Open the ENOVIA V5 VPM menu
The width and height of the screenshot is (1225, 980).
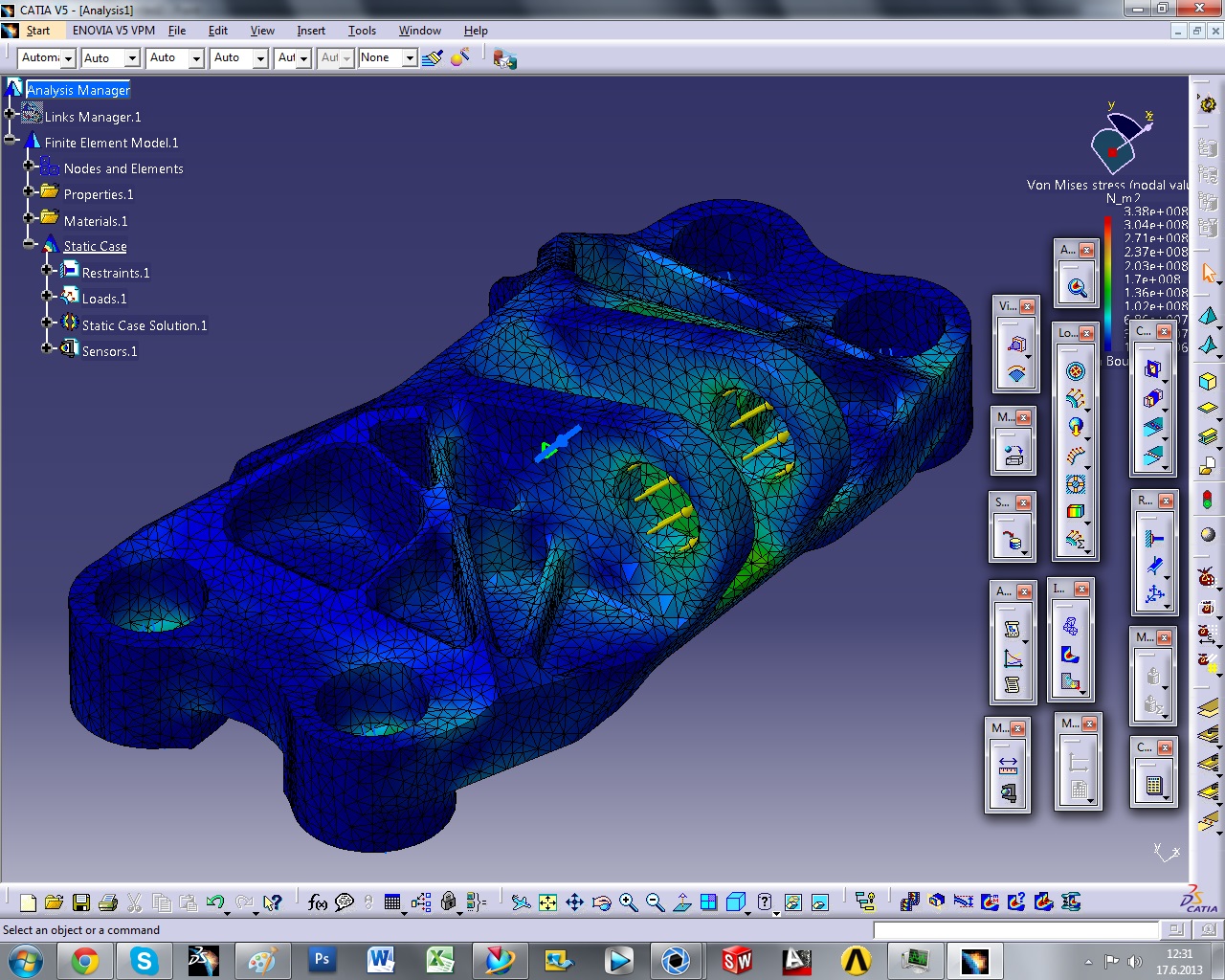(114, 31)
